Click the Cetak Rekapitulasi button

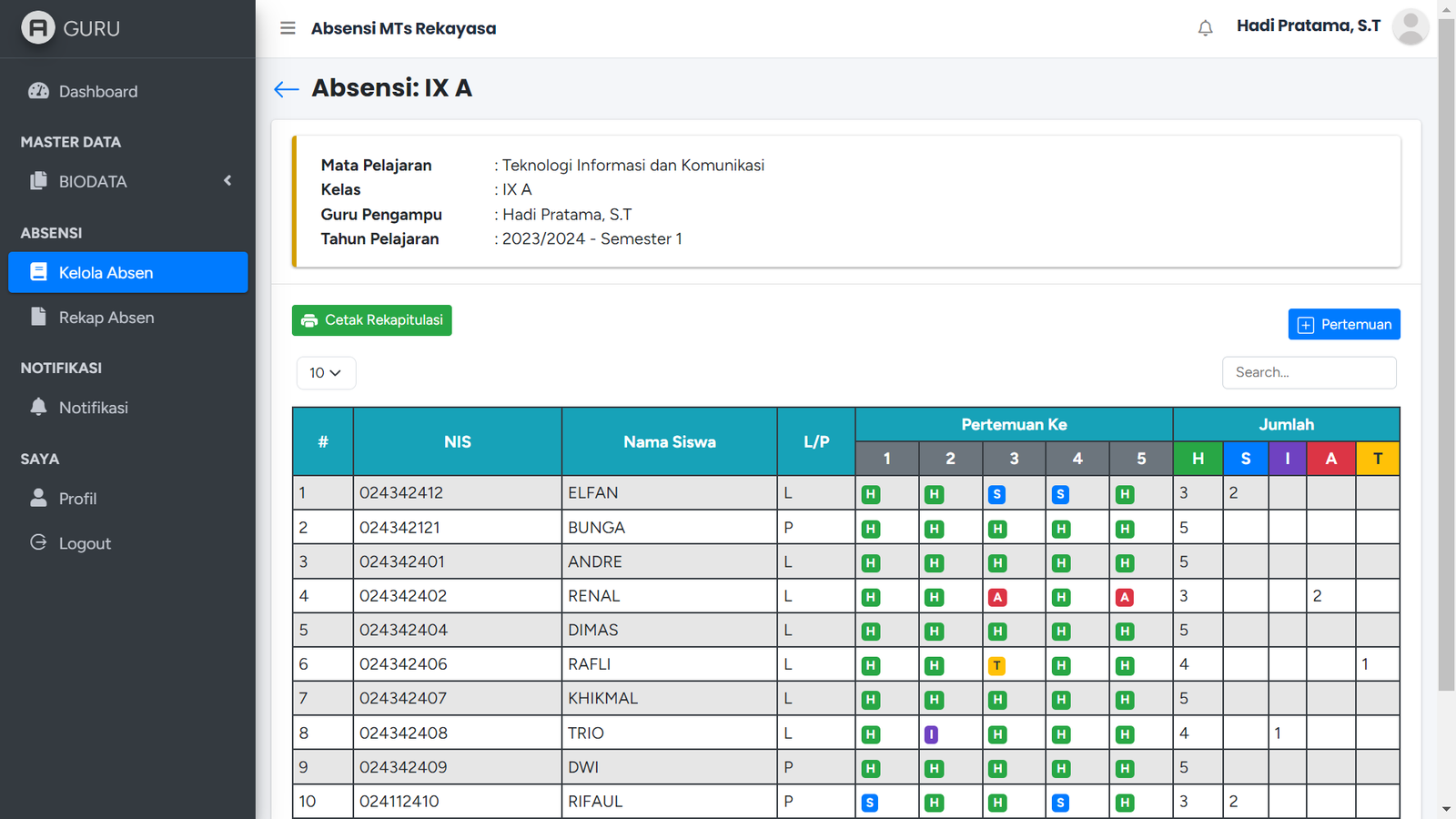click(x=371, y=320)
